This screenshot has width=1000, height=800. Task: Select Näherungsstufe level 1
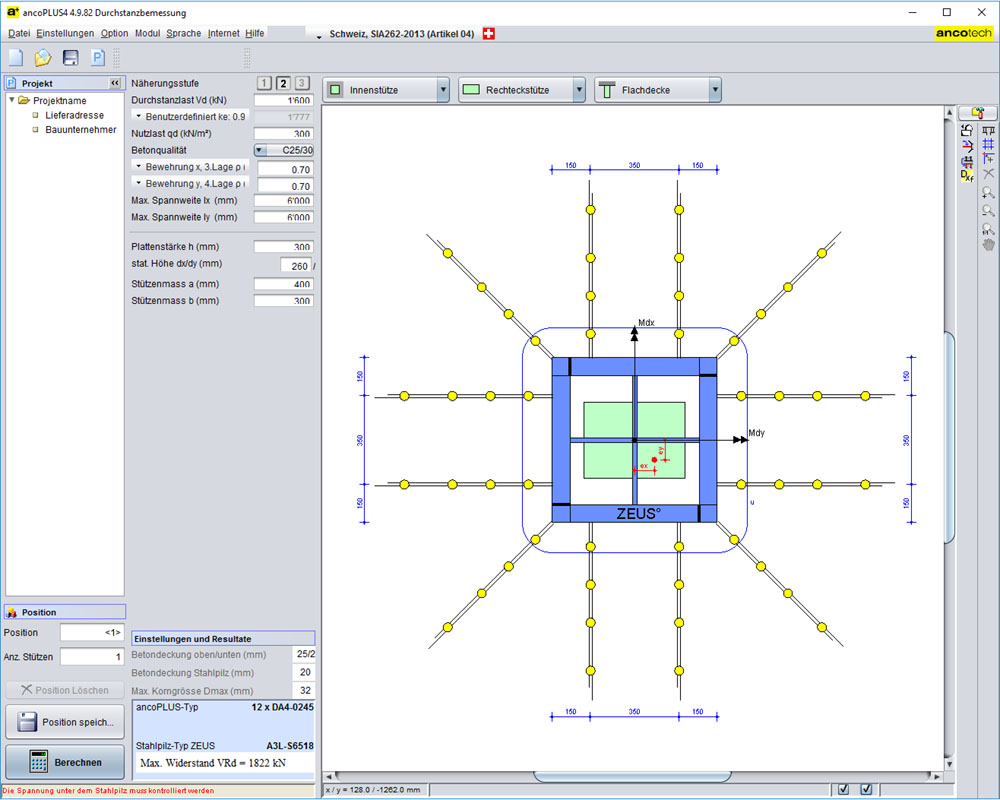click(264, 83)
